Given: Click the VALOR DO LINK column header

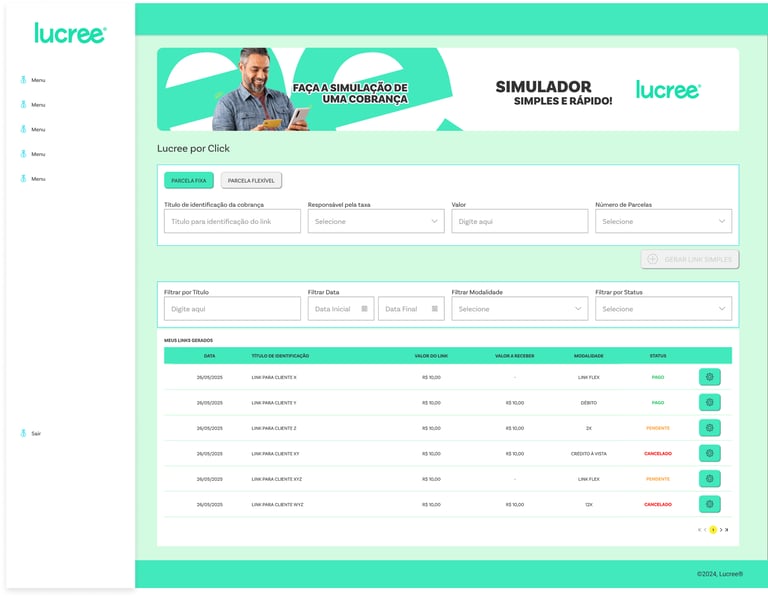Looking at the screenshot, I should click(431, 356).
